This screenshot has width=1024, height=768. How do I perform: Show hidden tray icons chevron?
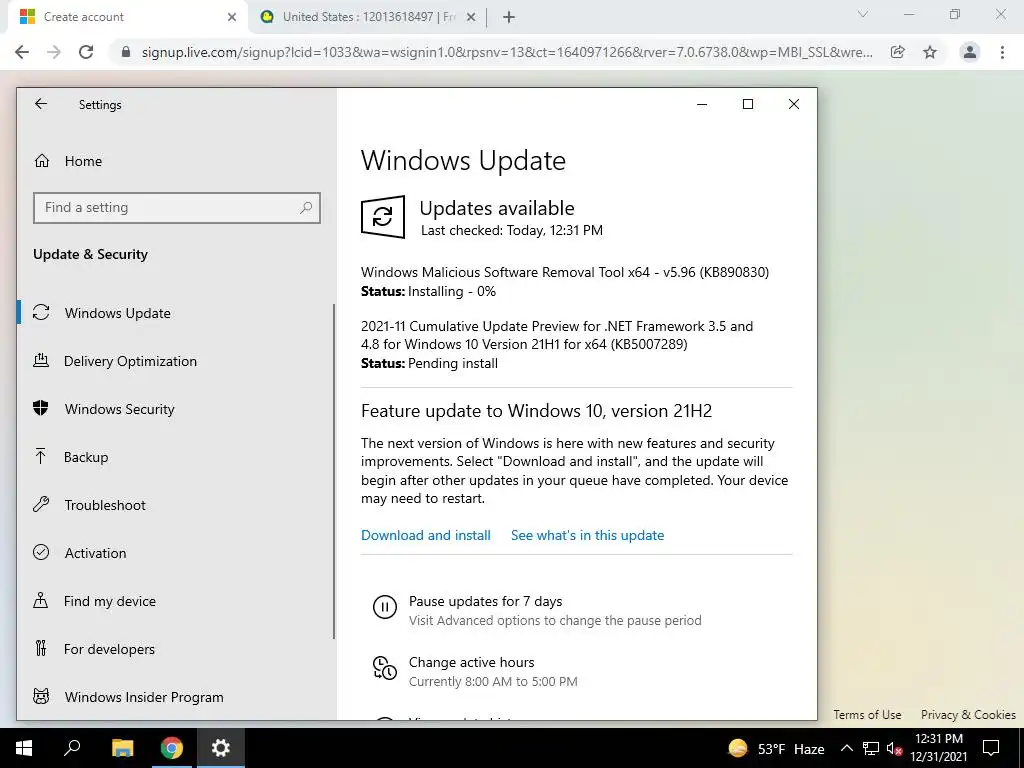(x=846, y=748)
